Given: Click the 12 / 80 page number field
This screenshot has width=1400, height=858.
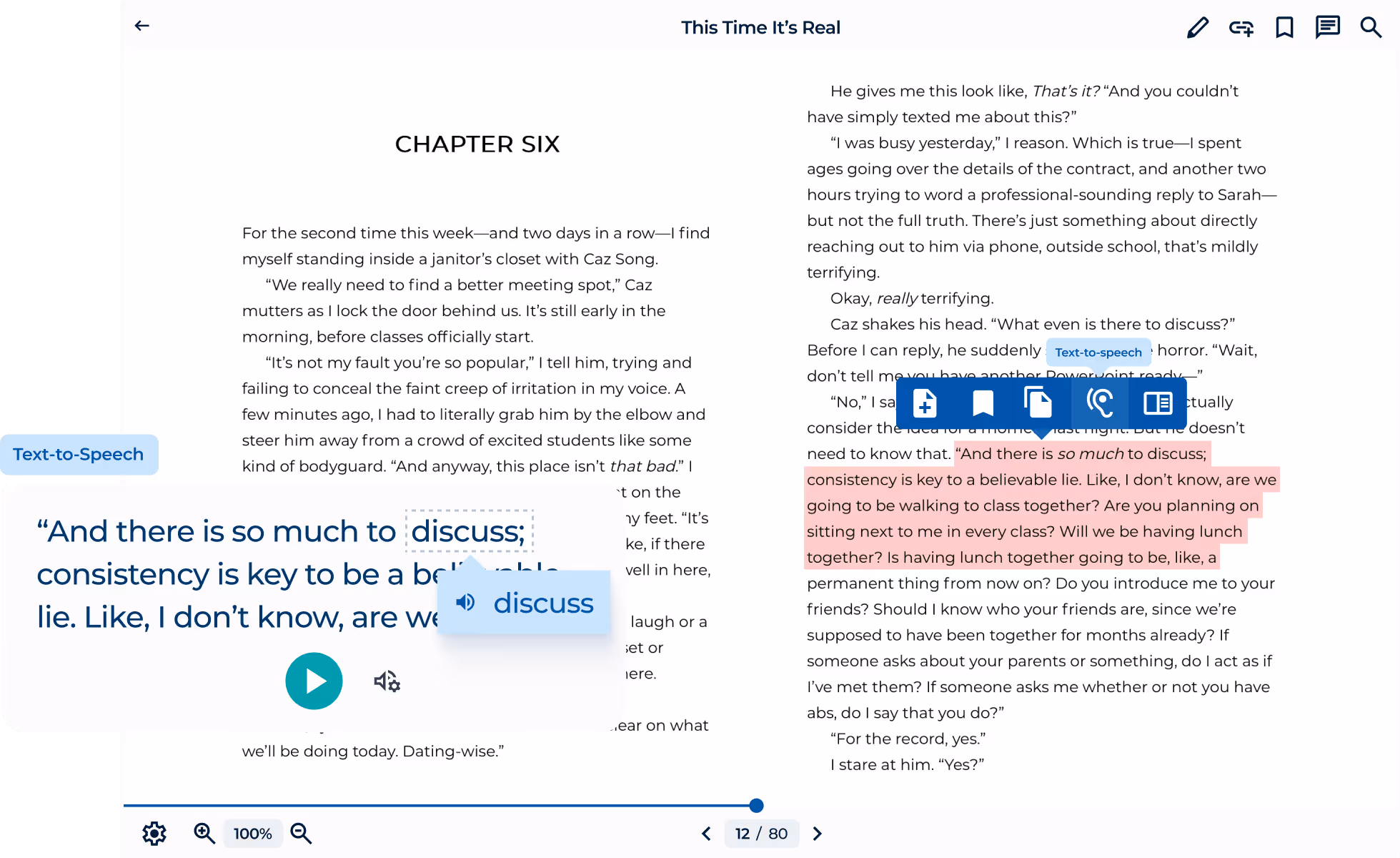Looking at the screenshot, I should click(x=761, y=834).
